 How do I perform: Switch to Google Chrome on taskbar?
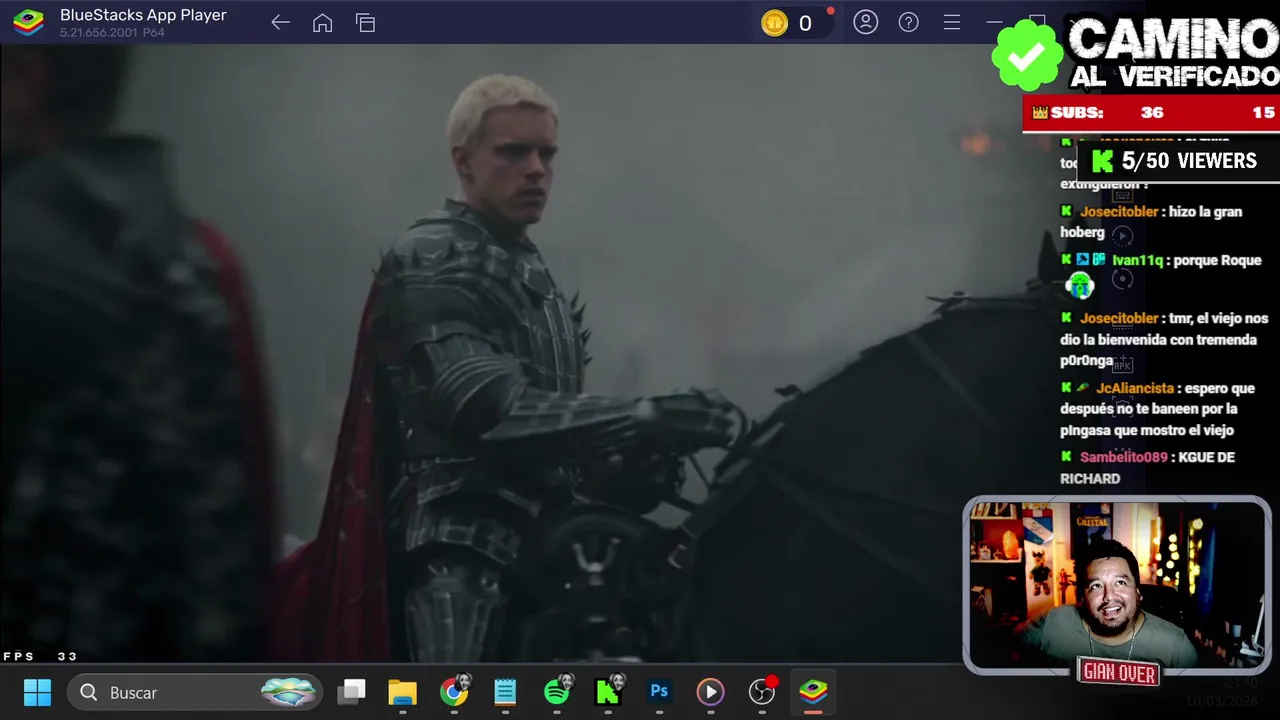pyautogui.click(x=455, y=690)
